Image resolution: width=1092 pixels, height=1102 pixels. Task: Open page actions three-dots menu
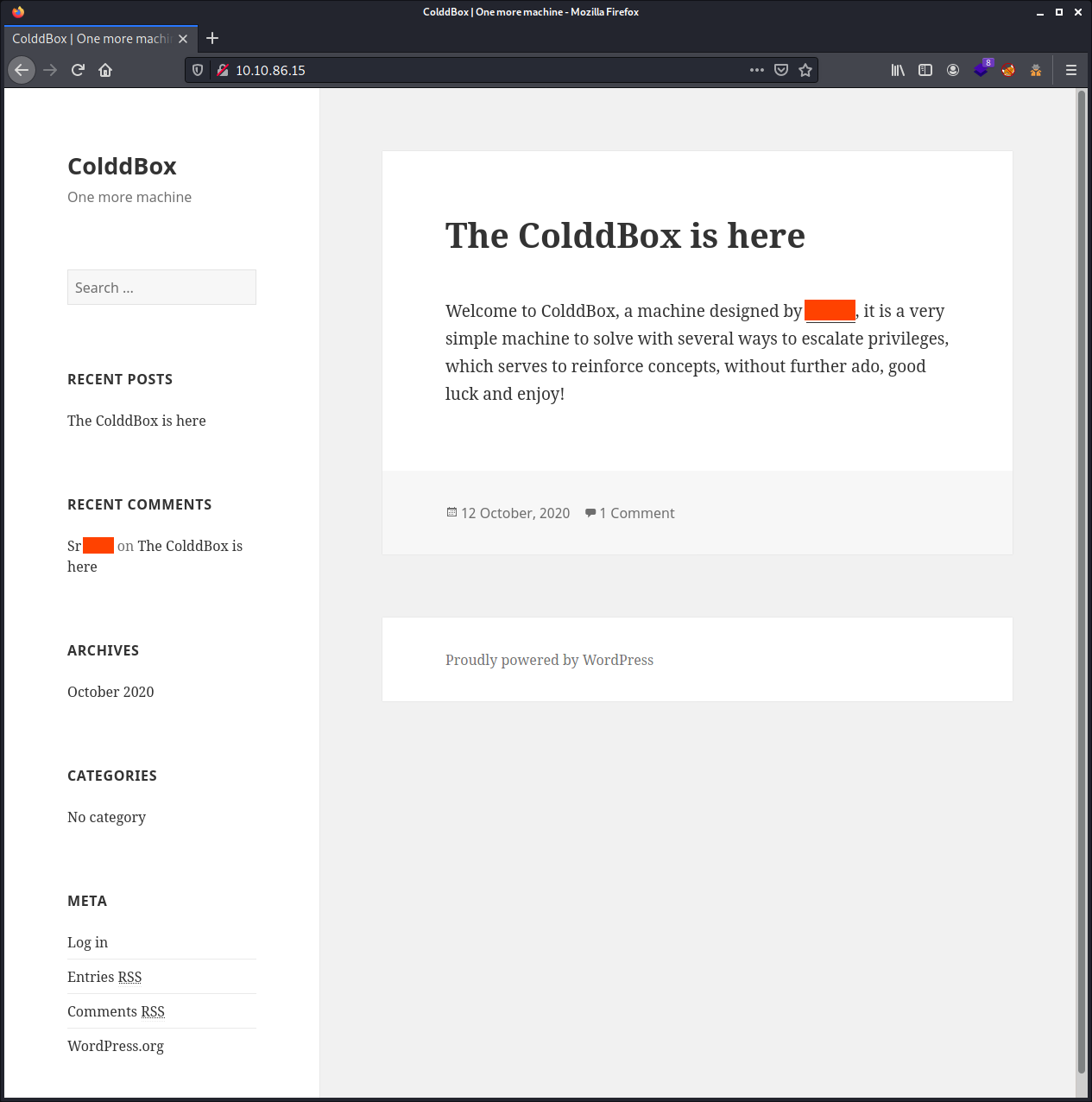click(757, 70)
